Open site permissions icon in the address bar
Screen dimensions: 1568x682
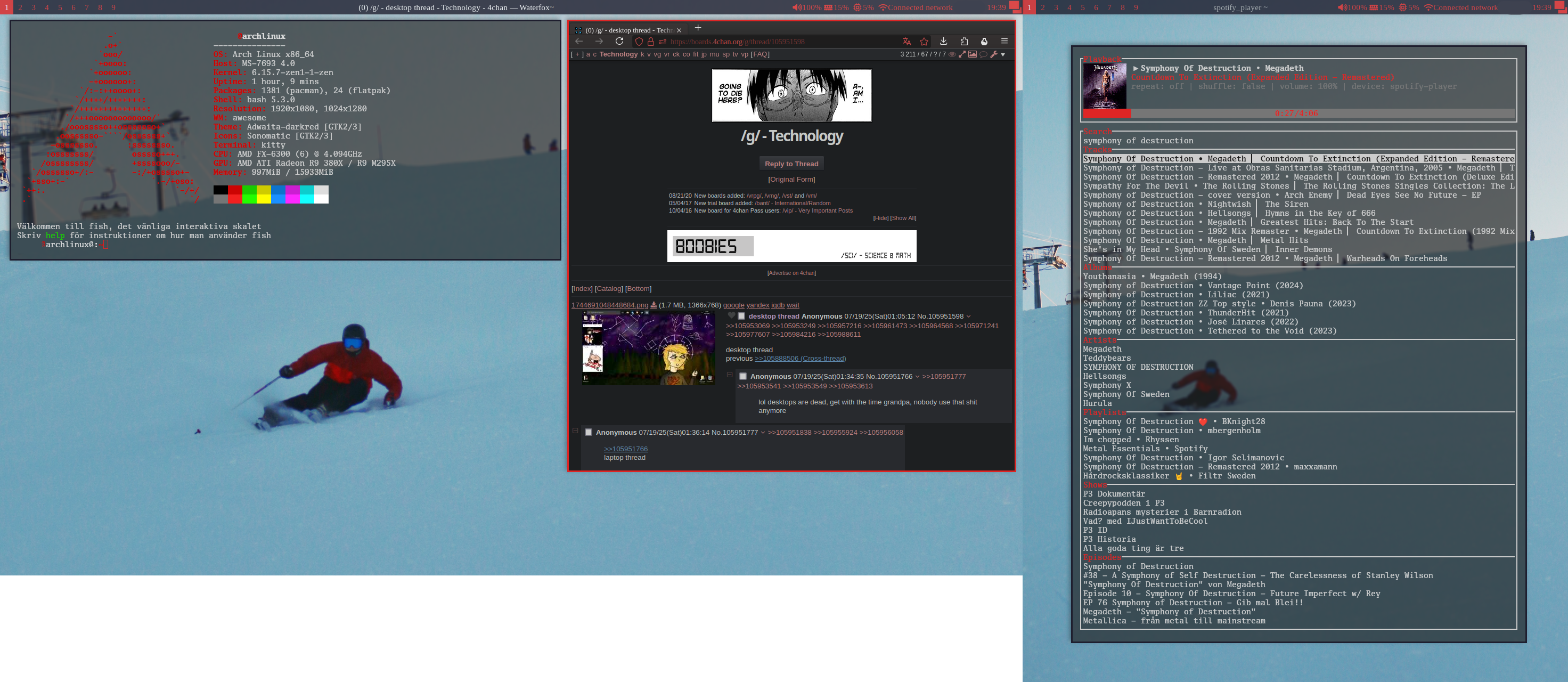point(662,42)
